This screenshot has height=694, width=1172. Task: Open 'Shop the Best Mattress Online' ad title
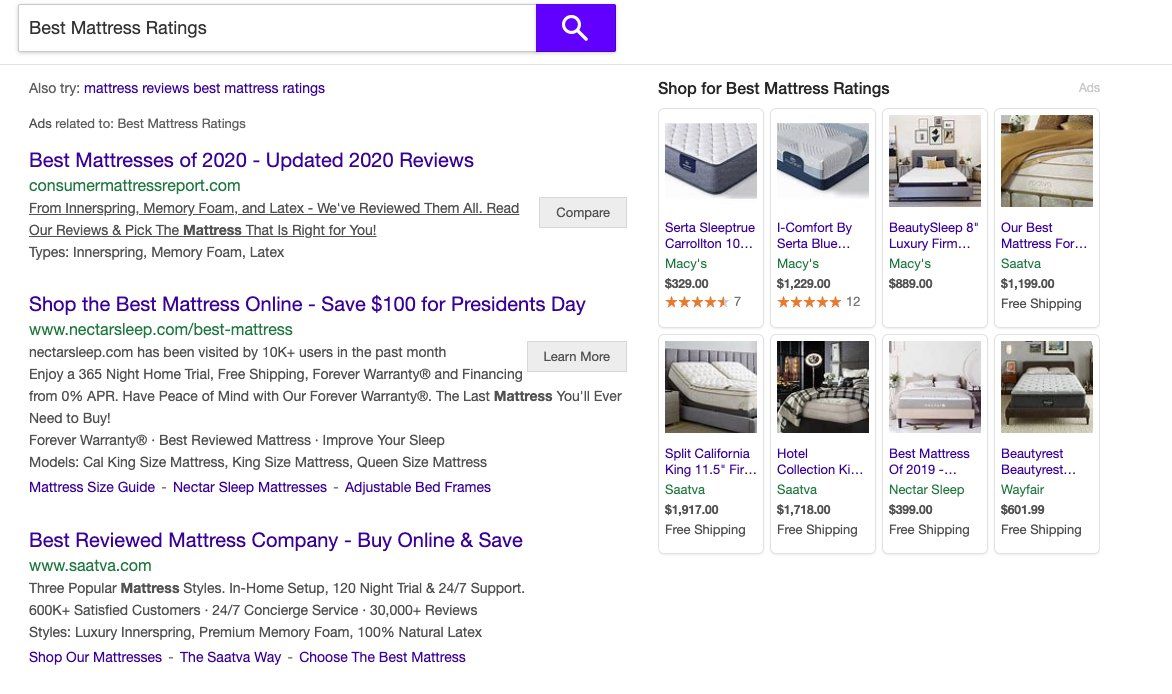pos(306,304)
